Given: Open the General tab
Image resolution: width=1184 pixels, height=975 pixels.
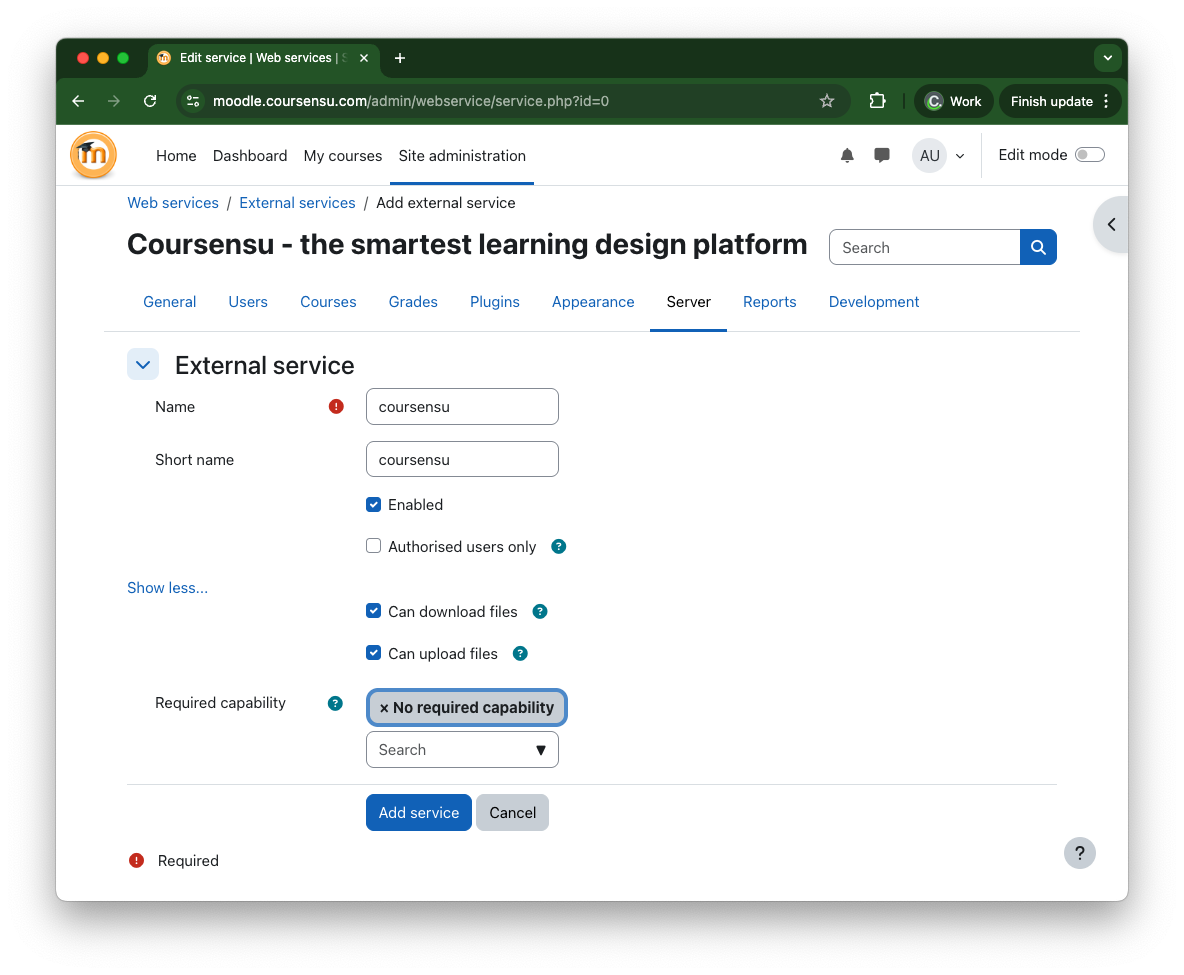Looking at the screenshot, I should (169, 302).
